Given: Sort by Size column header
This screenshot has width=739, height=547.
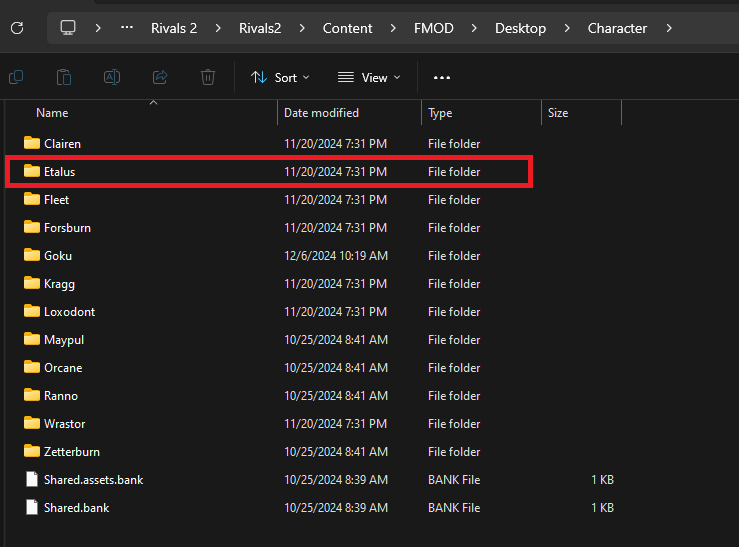Looking at the screenshot, I should pyautogui.click(x=558, y=113).
